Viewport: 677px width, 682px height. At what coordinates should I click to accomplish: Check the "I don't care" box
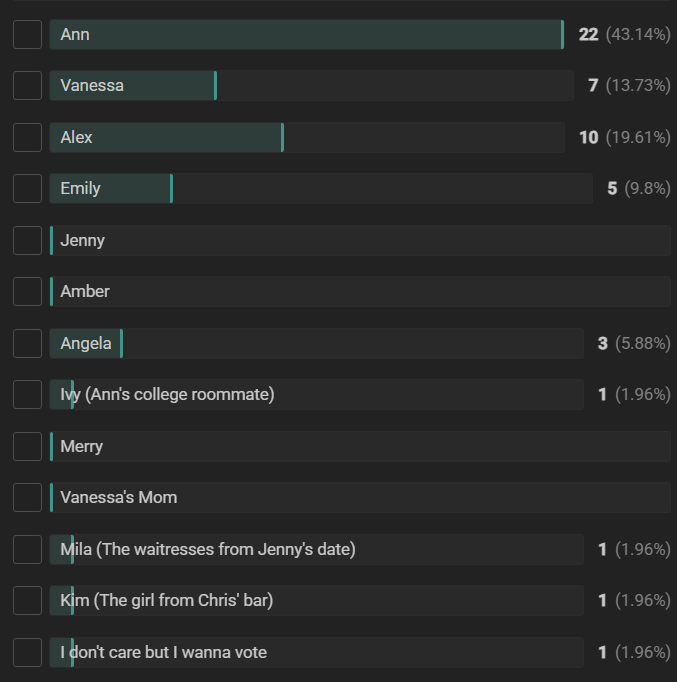pos(27,652)
